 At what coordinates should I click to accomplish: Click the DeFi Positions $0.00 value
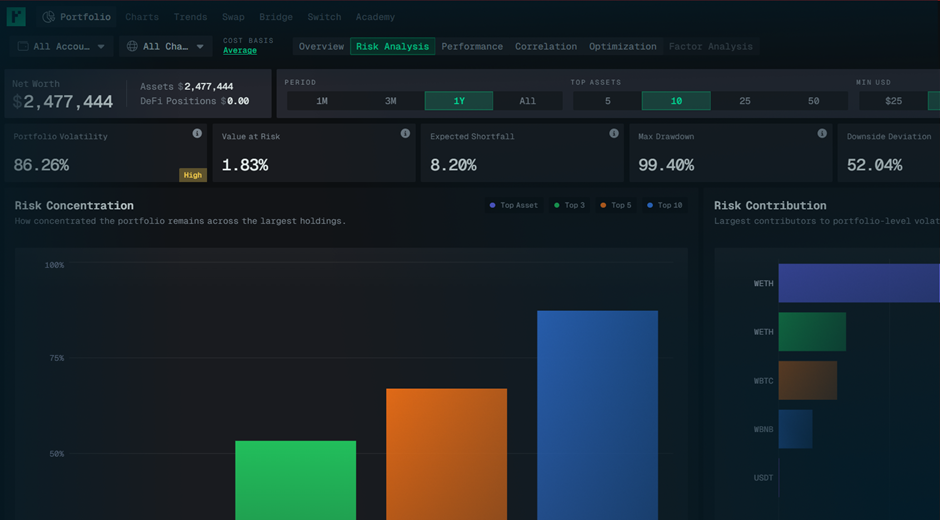tap(234, 101)
